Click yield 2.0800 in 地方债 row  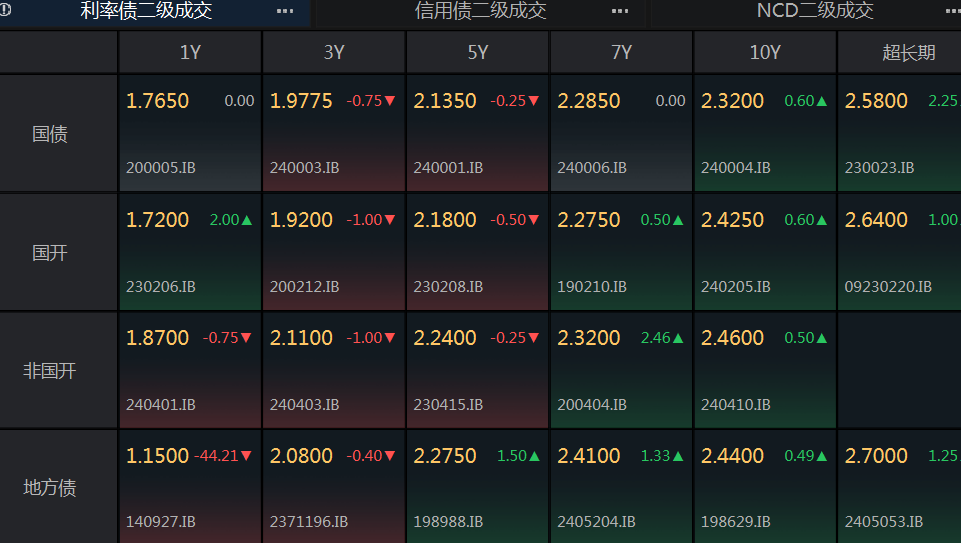301,456
